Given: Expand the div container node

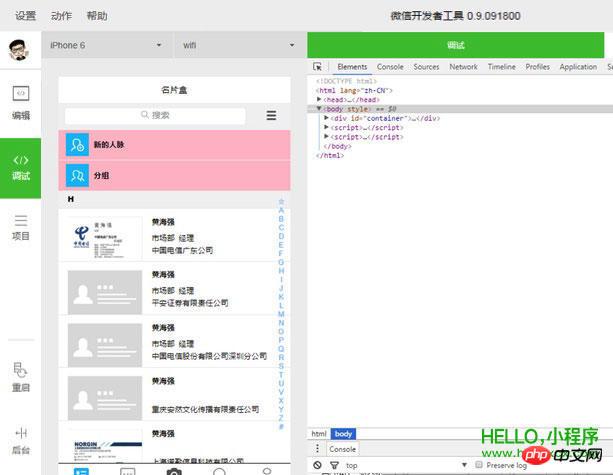Looking at the screenshot, I should coord(327,118).
